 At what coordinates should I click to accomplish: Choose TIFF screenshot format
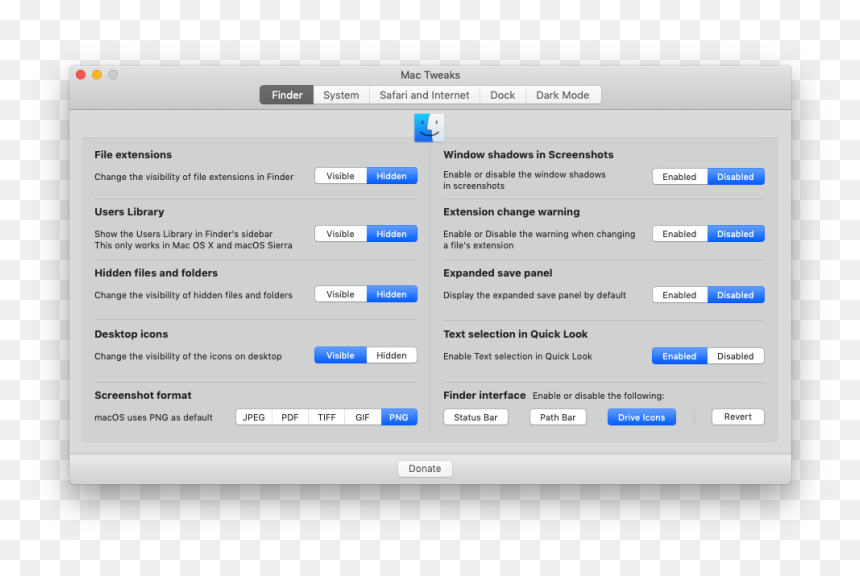(x=326, y=417)
